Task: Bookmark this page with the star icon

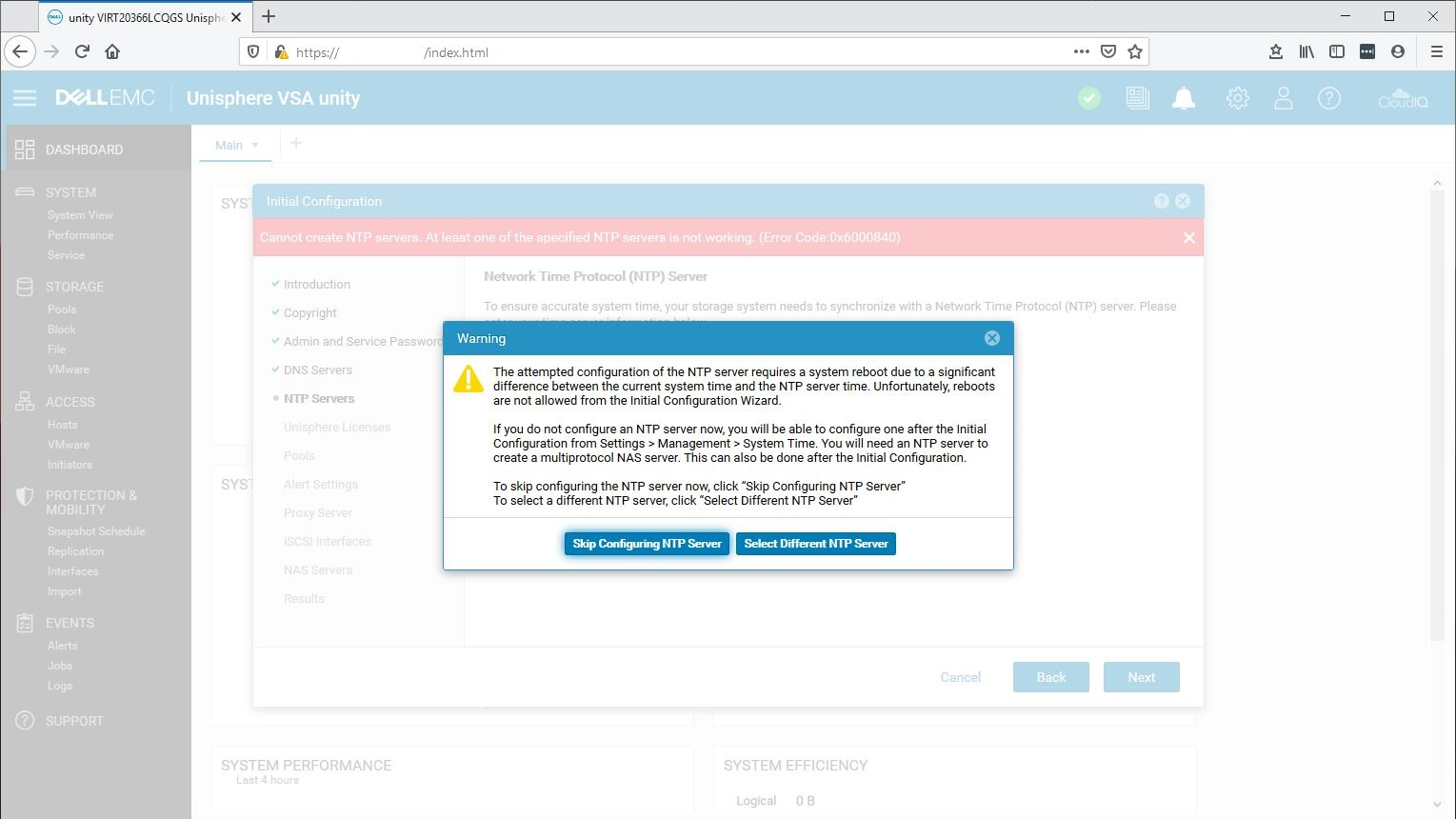Action: [x=1134, y=52]
